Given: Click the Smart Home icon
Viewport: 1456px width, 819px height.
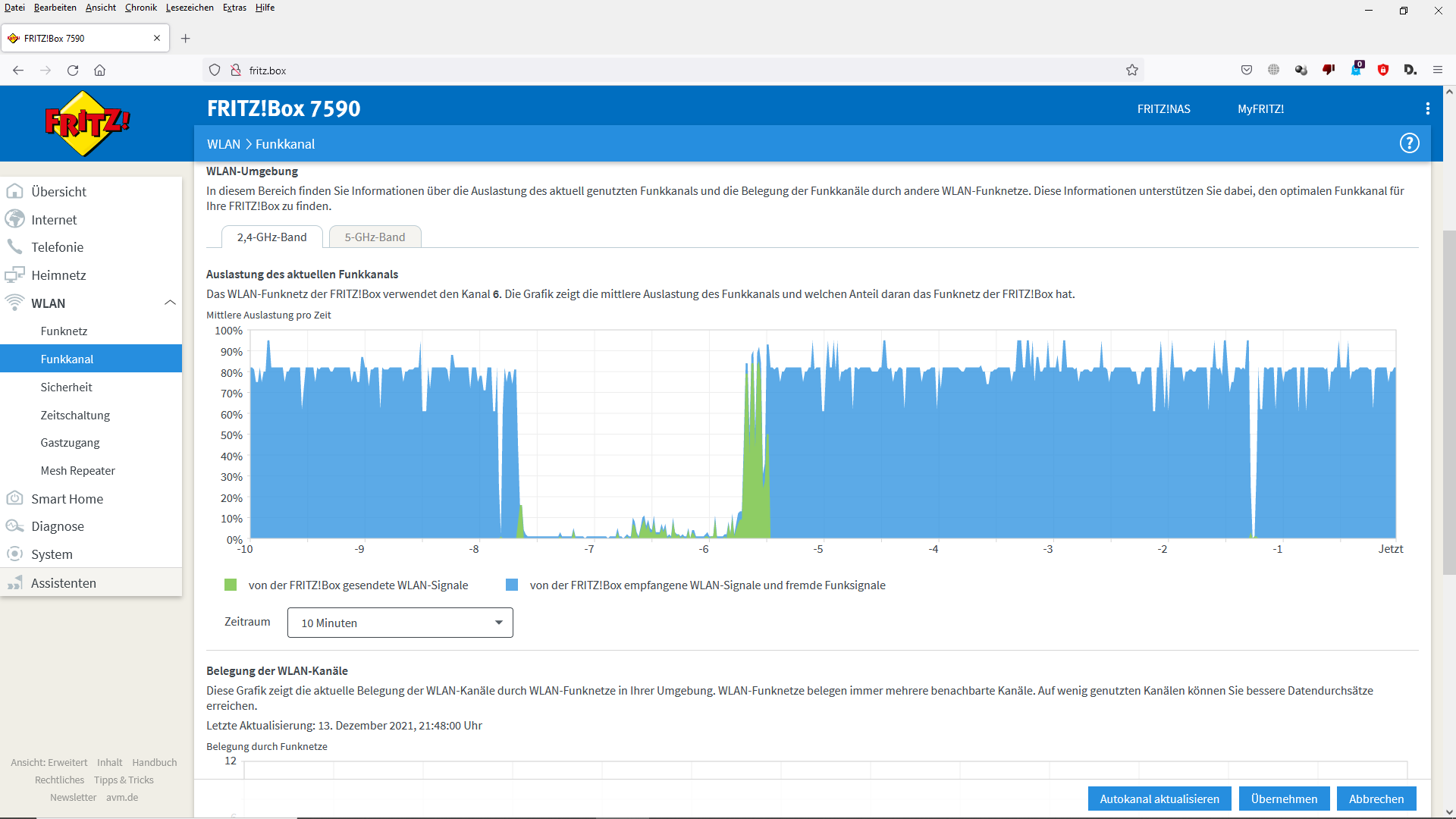Looking at the screenshot, I should point(14,498).
